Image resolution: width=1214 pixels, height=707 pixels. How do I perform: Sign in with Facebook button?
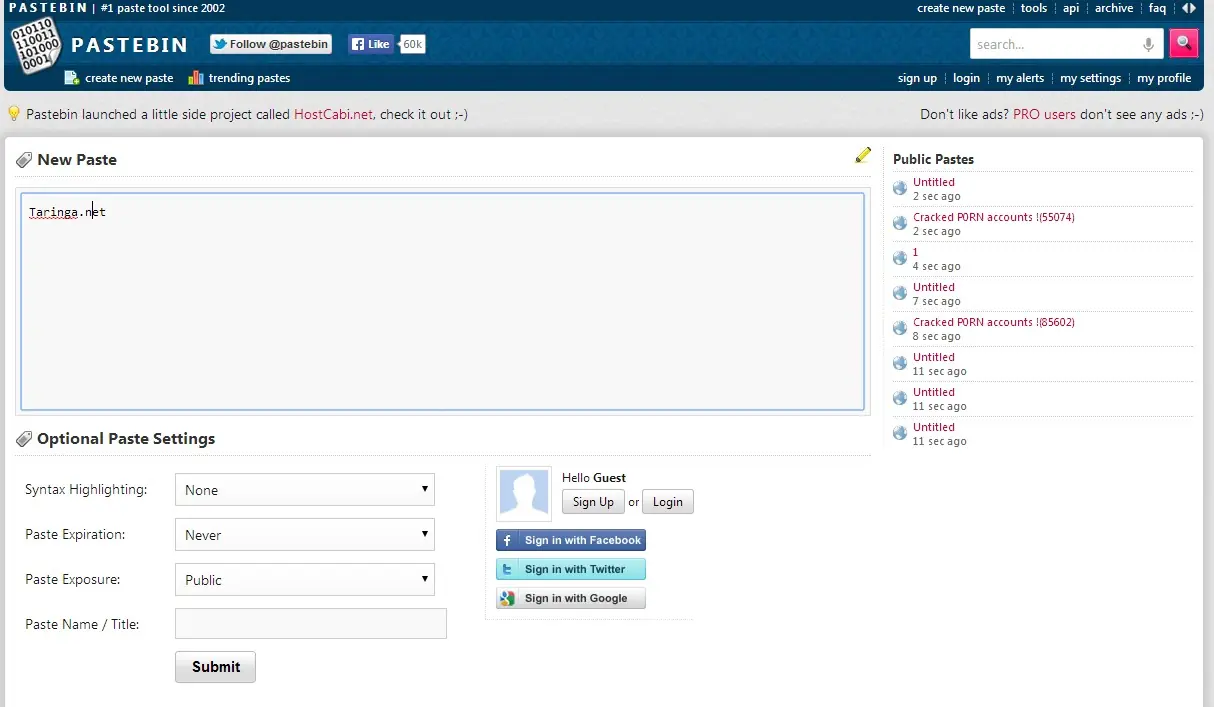click(x=571, y=540)
